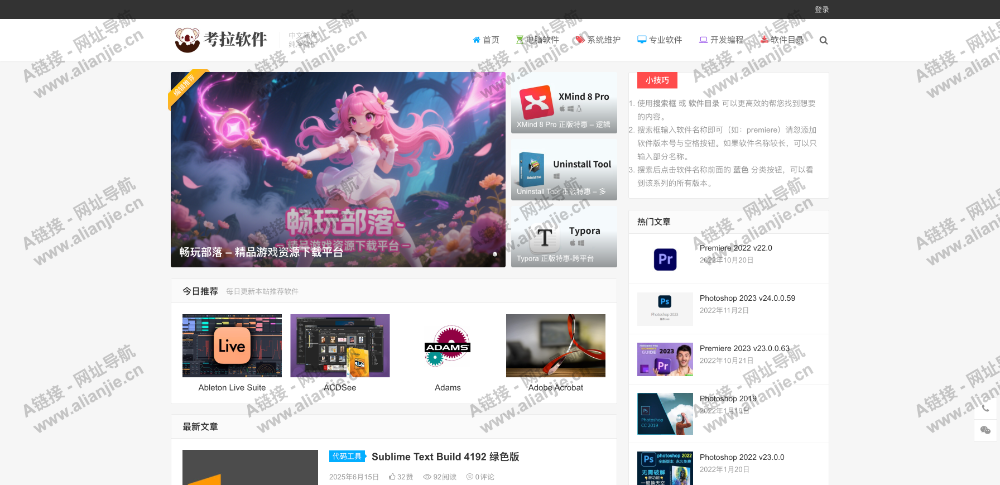Click the WeChat icon on right edge
This screenshot has height=485, width=1000.
tap(985, 430)
